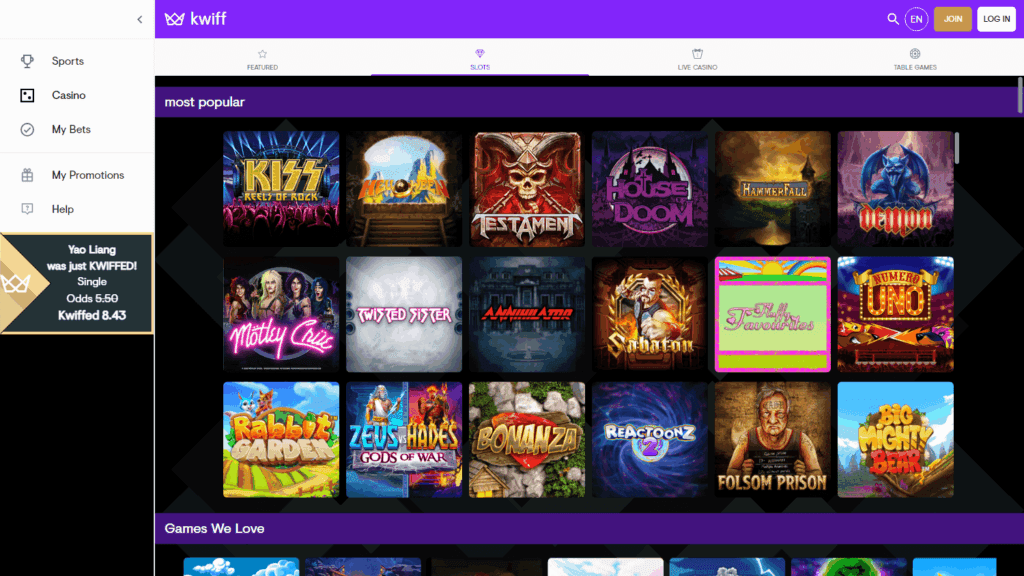Open Rabbit Garden slot game
This screenshot has width=1024, height=576.
click(281, 440)
